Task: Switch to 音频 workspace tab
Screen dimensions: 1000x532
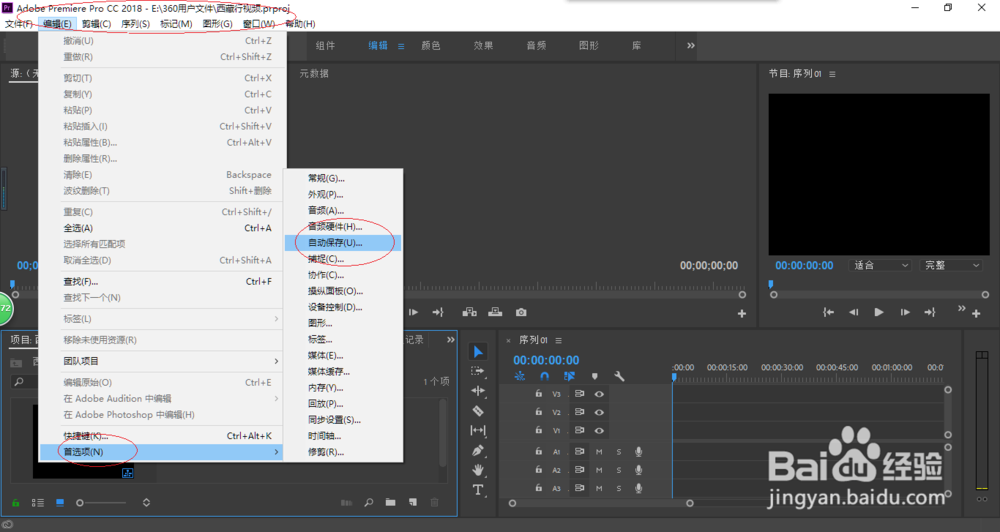Action: click(536, 46)
